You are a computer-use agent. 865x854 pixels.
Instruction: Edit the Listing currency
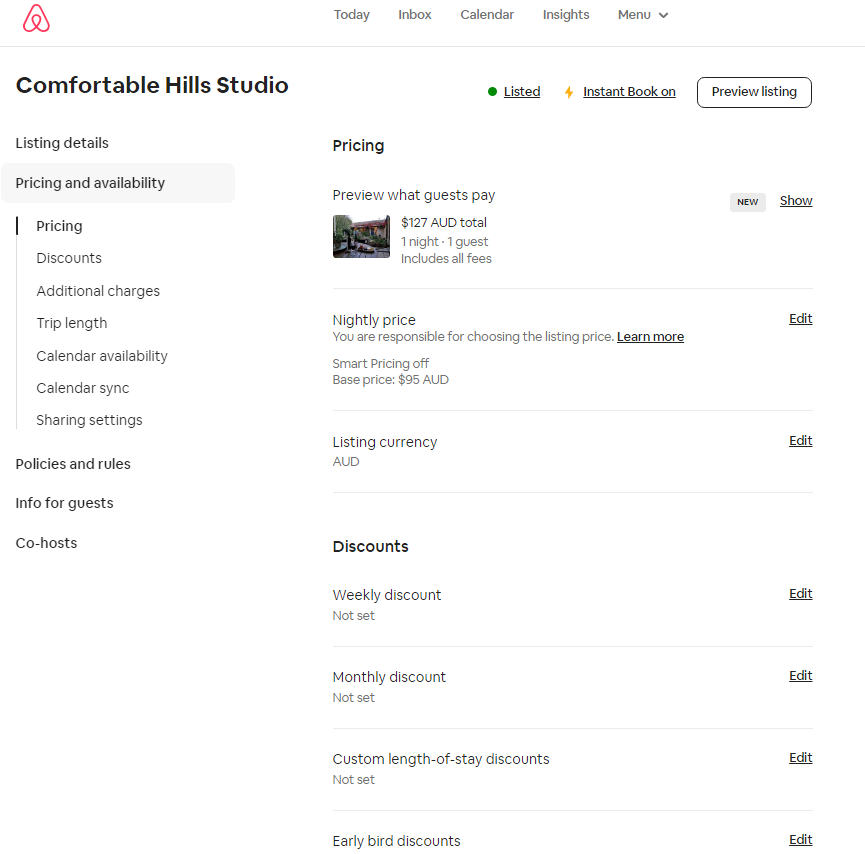(x=800, y=441)
